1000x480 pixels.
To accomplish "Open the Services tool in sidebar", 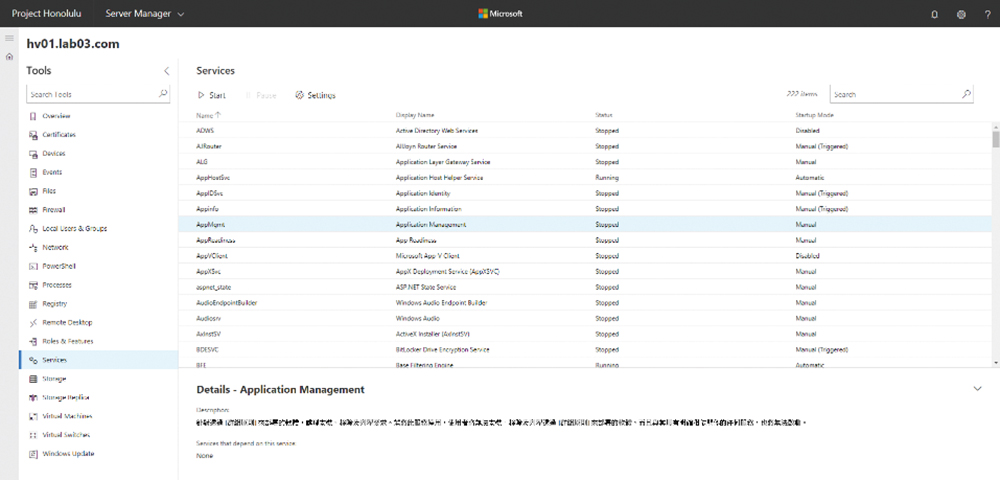I will coord(99,360).
